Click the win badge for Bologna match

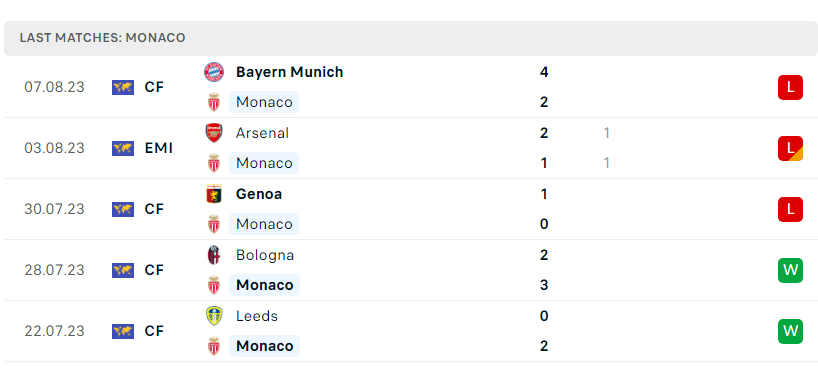click(790, 270)
